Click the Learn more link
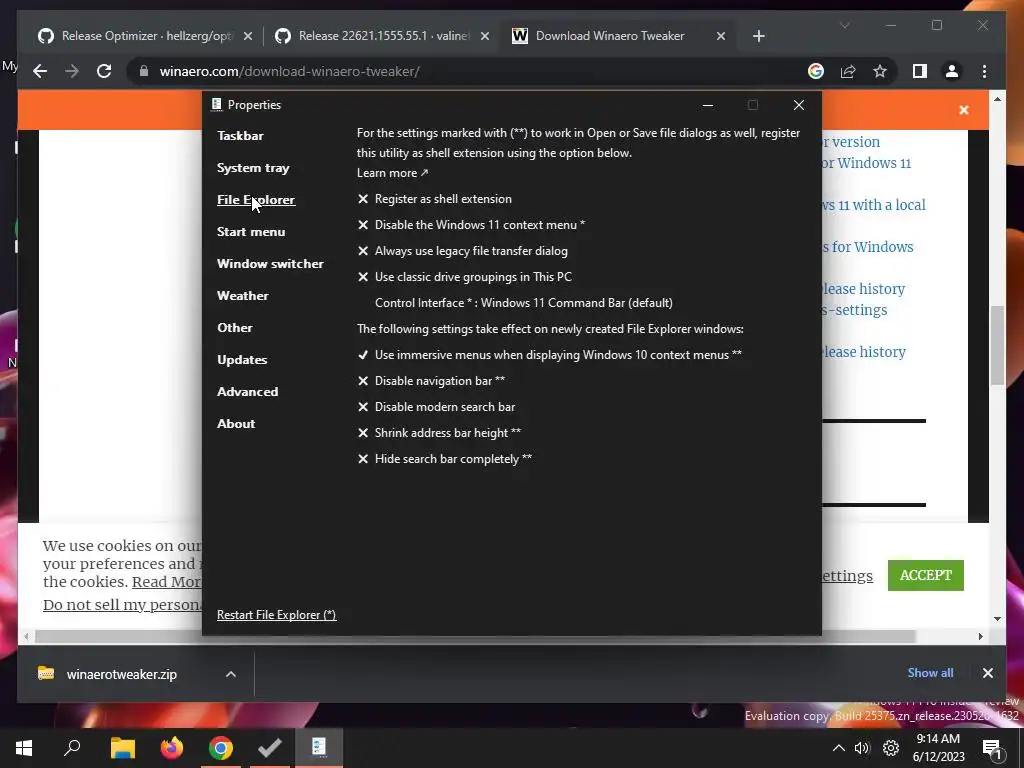 click(392, 173)
